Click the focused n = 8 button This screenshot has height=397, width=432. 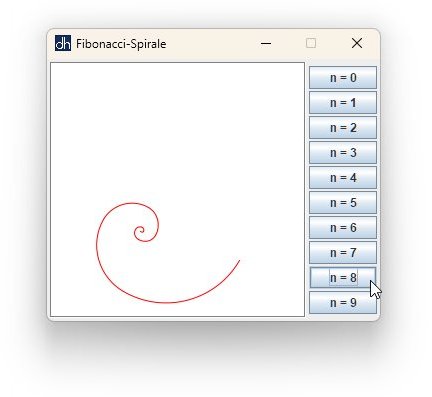click(343, 278)
